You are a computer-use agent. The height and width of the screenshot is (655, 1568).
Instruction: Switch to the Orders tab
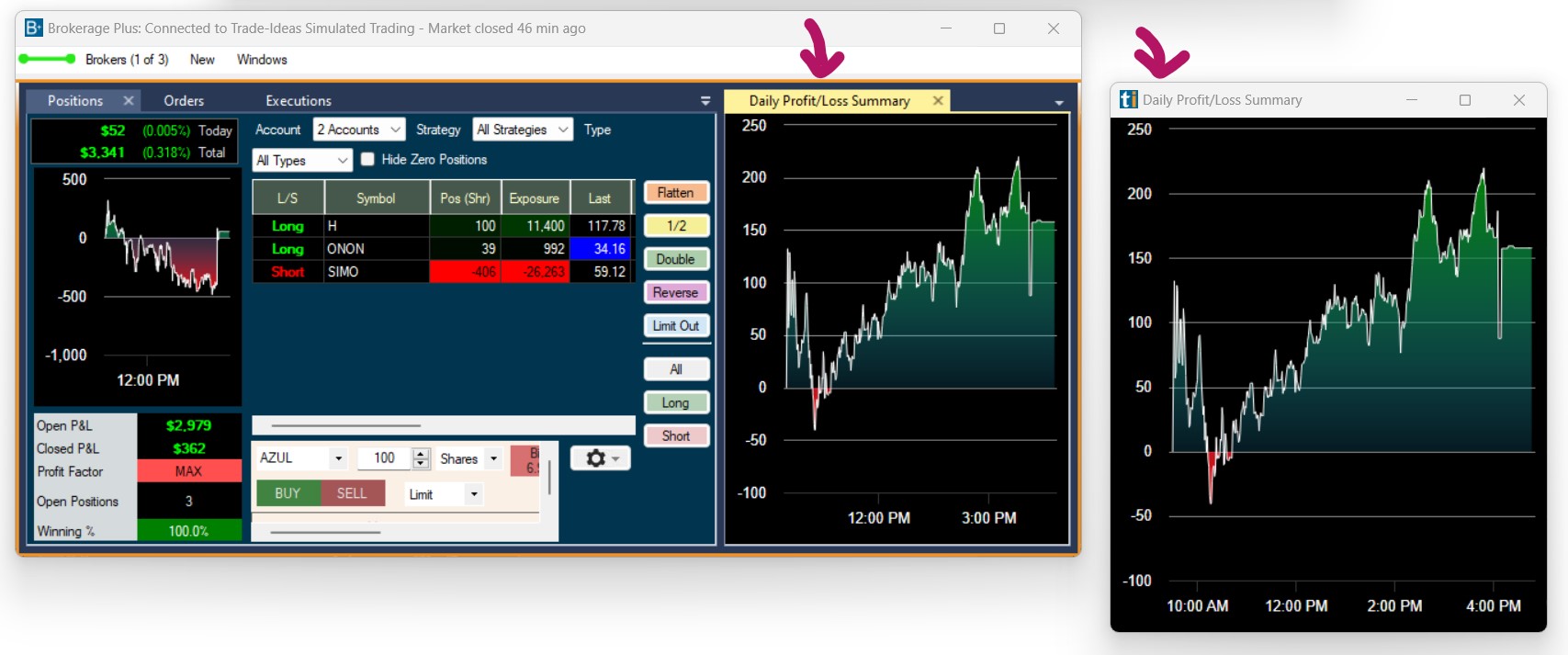coord(184,101)
